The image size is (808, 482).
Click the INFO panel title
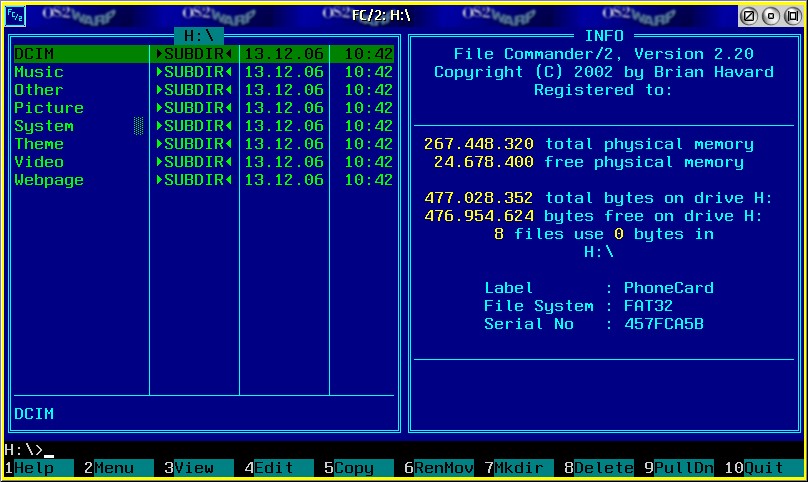point(604,36)
